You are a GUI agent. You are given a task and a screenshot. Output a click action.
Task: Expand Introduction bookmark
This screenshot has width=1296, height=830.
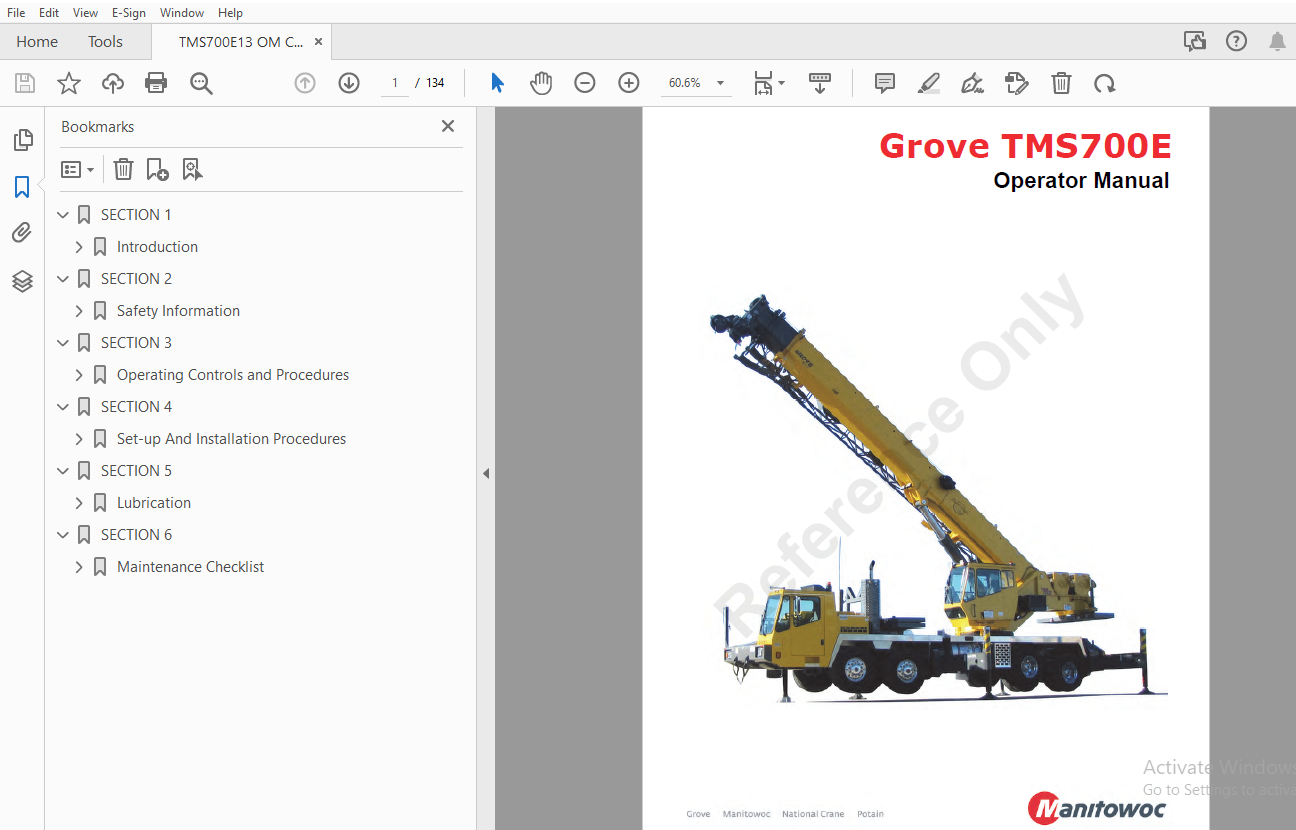click(79, 247)
